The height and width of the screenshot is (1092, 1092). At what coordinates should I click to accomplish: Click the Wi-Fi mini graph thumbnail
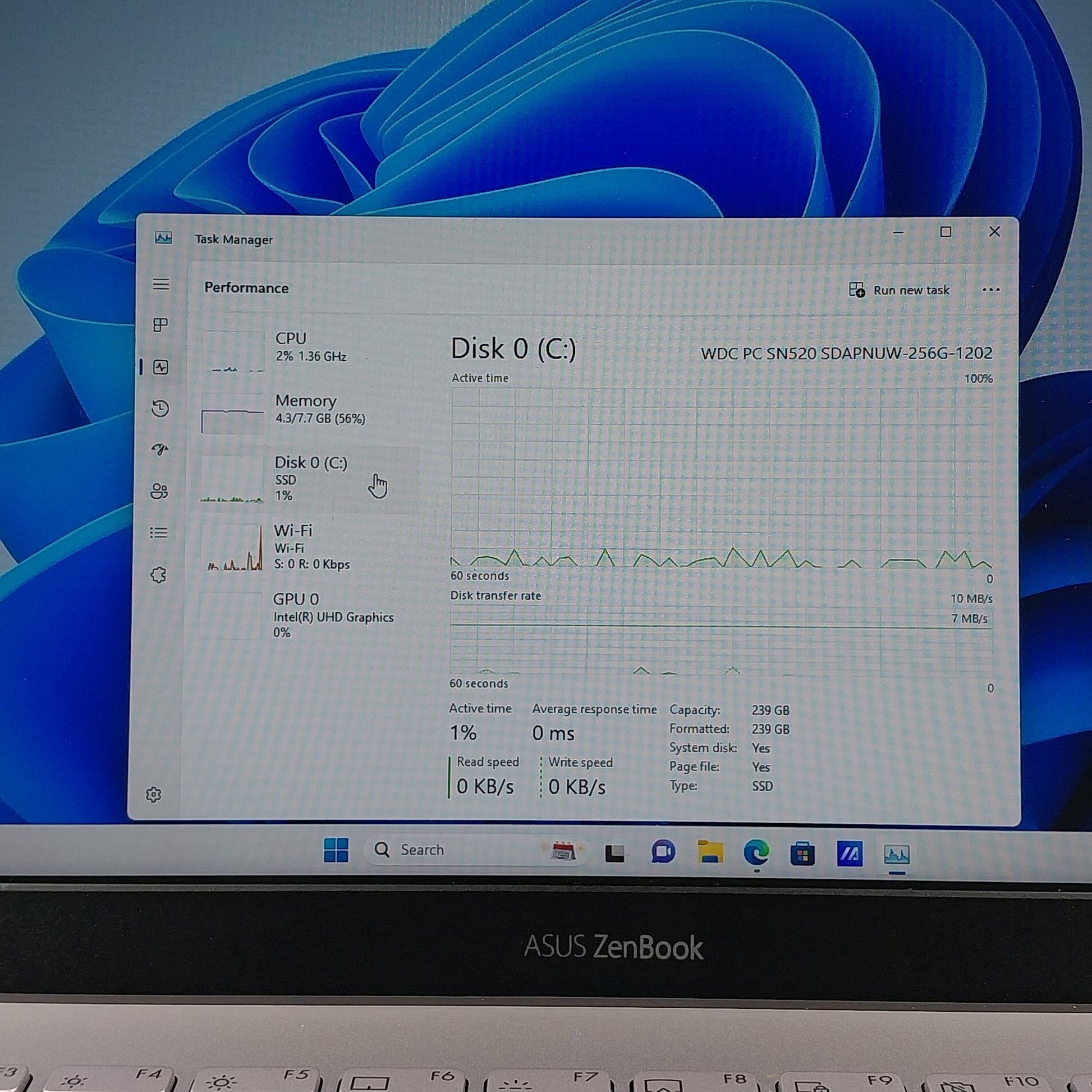tap(231, 547)
